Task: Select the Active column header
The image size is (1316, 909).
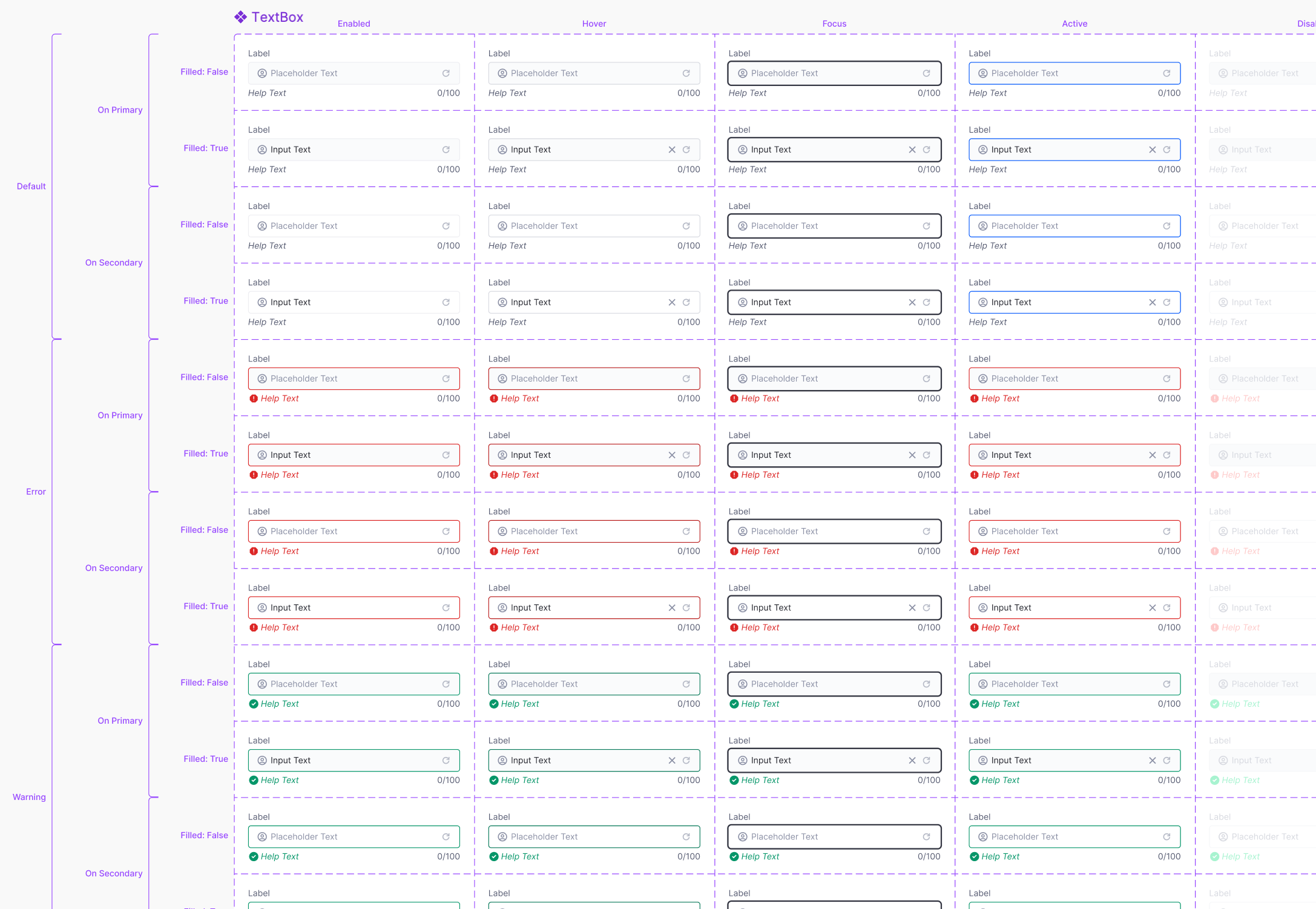Action: 1075,24
